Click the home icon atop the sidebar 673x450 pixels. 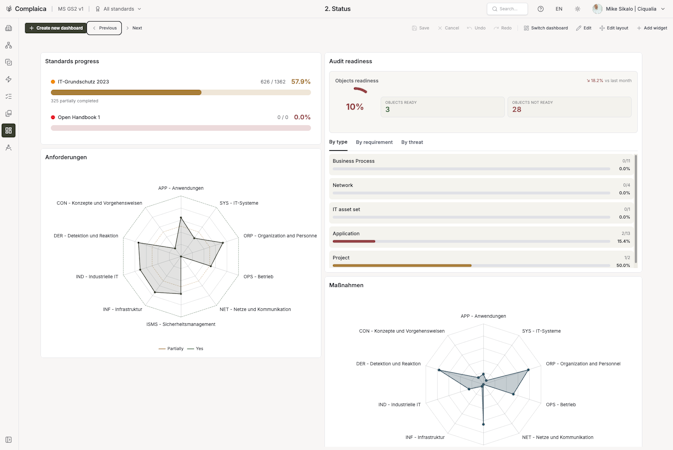[x=9, y=28]
